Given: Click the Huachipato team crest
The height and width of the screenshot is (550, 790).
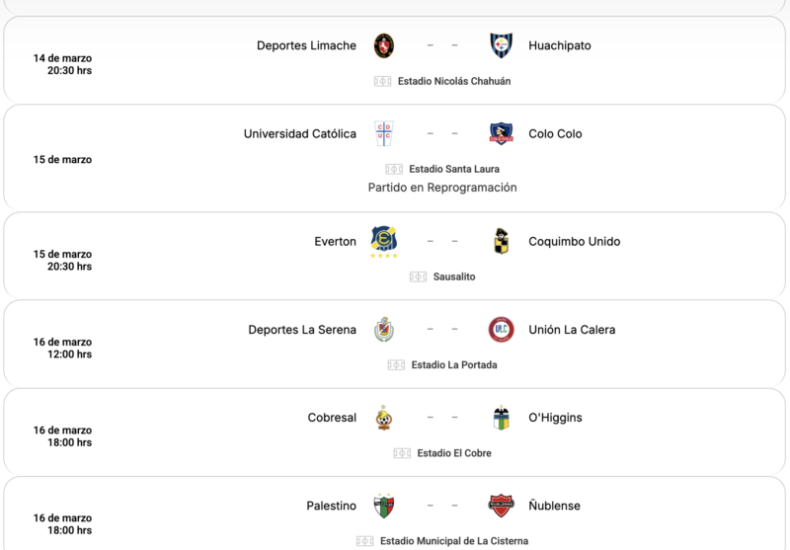Looking at the screenshot, I should (x=501, y=46).
